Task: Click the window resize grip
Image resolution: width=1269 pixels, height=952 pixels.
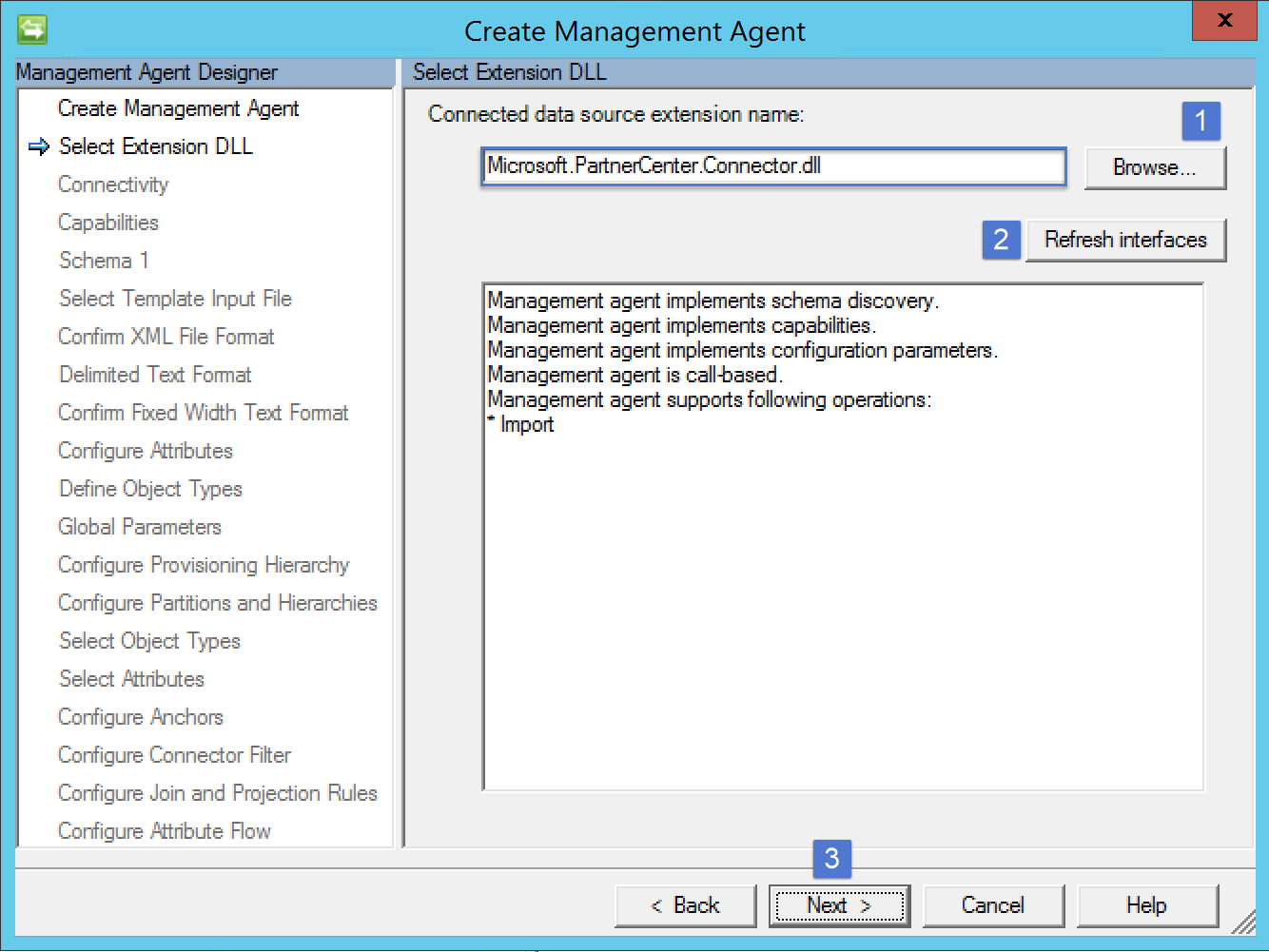Action: tap(1243, 921)
